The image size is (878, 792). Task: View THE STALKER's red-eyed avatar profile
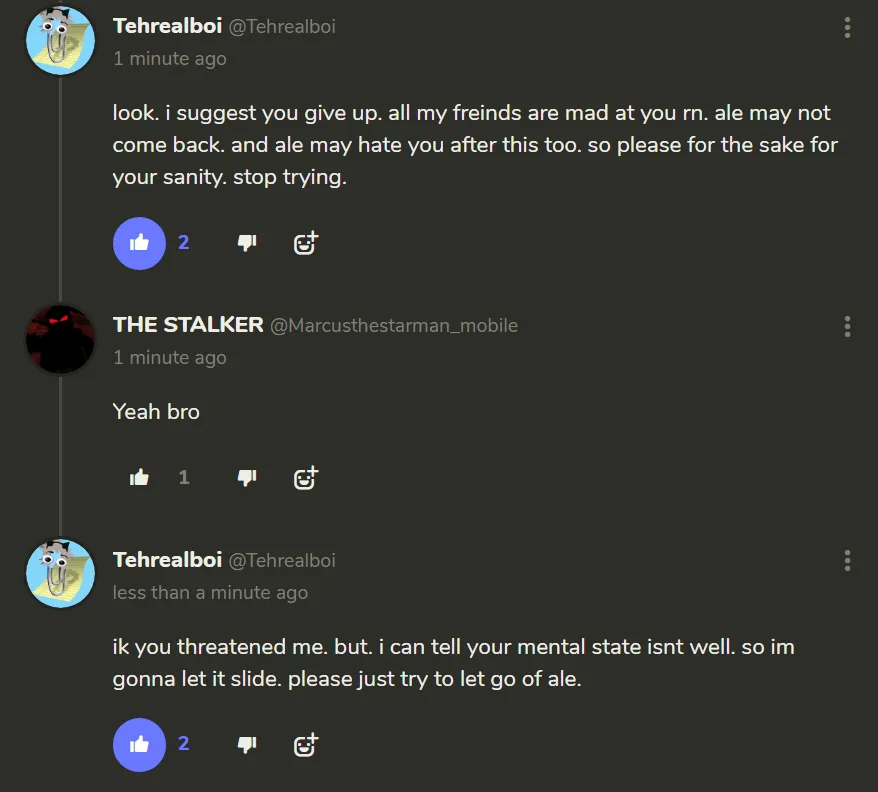tap(60, 339)
